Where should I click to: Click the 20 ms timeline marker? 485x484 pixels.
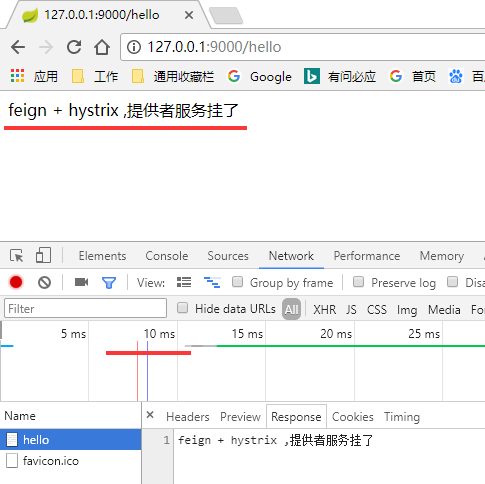click(x=336, y=334)
